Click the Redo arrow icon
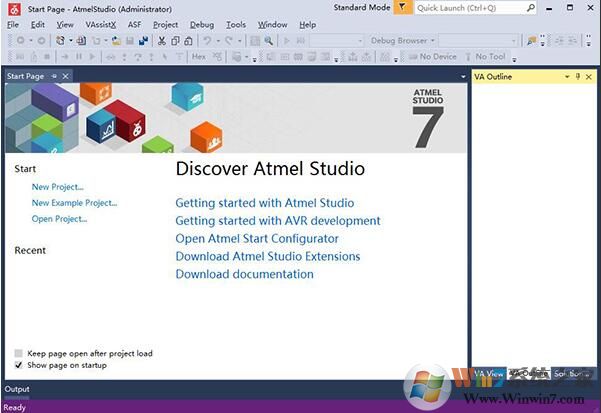601x413 pixels. click(229, 40)
